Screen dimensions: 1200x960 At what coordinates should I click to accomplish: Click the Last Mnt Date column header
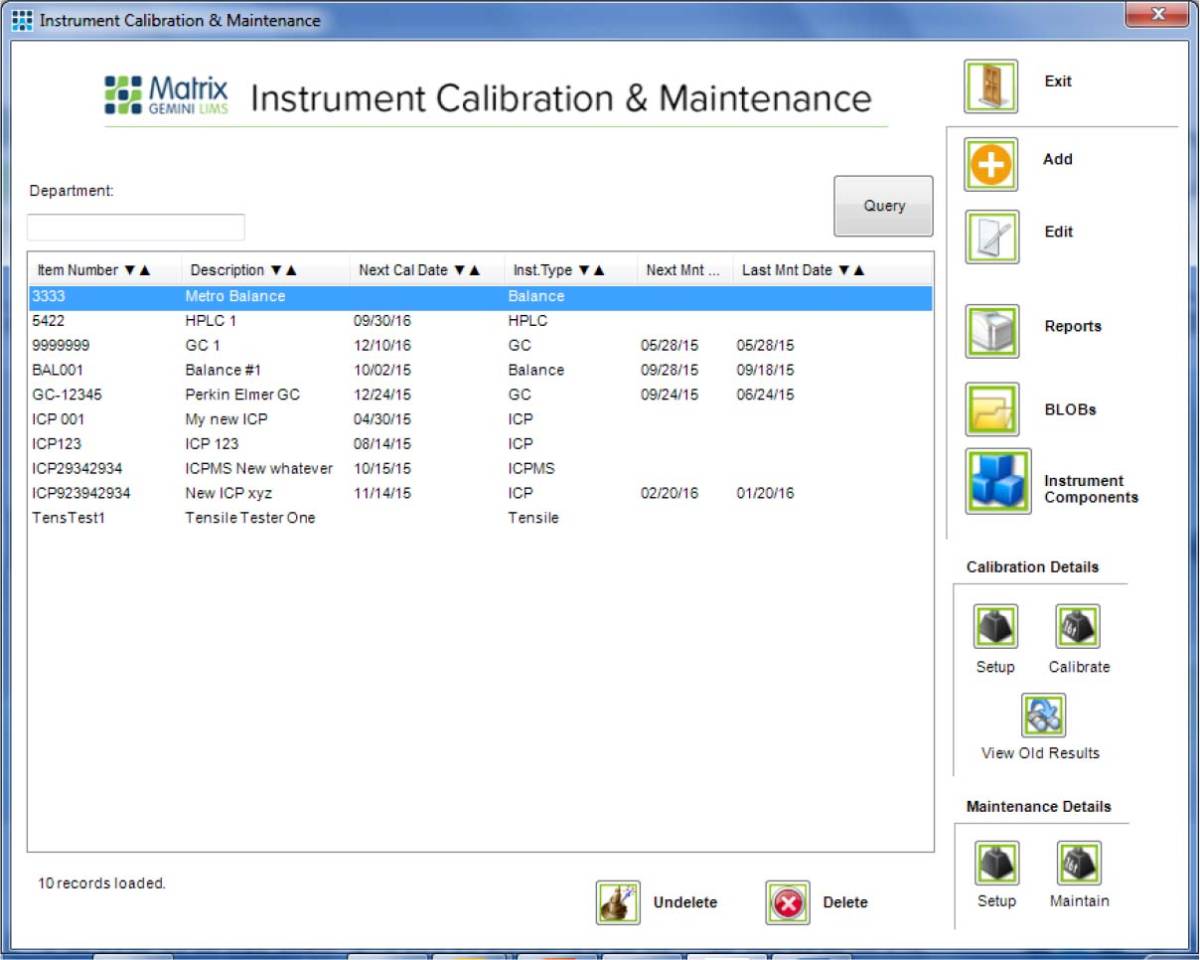(x=800, y=269)
